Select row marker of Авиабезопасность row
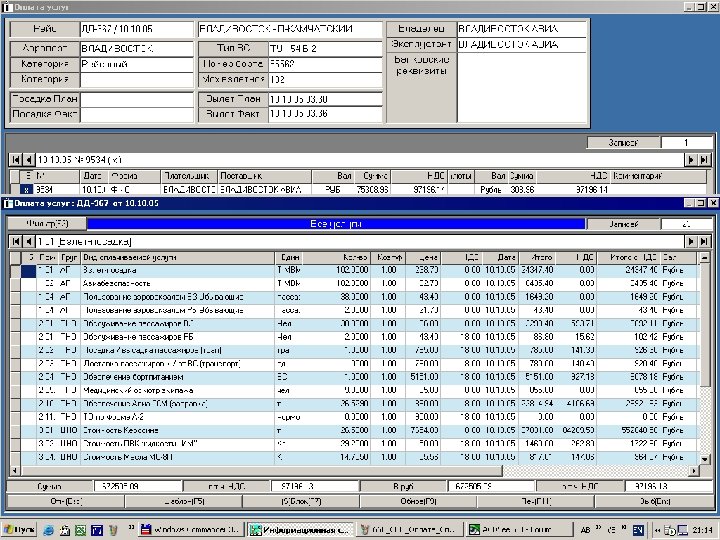This screenshot has height=540, width=720. [15, 284]
